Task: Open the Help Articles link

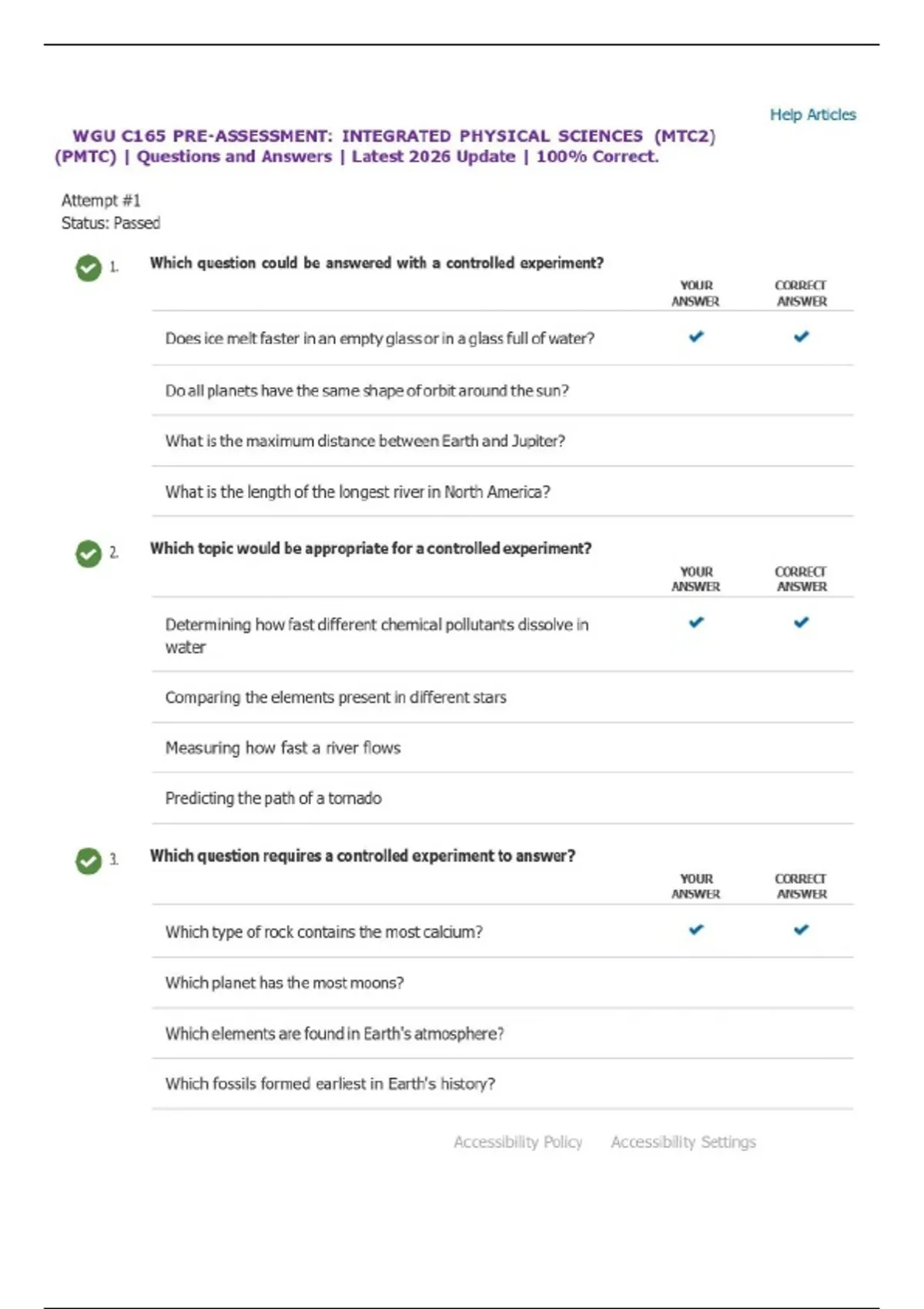Action: (812, 115)
